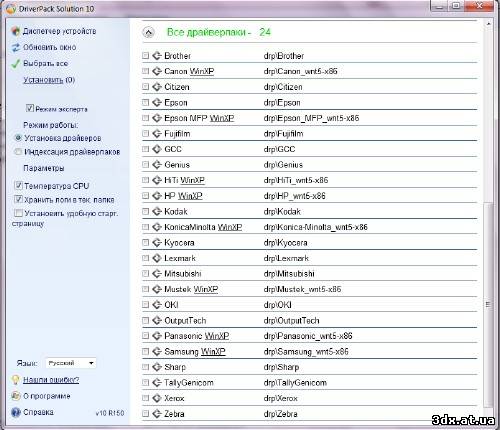Click the driver icon next to Mitsubishi
This screenshot has width=500, height=430.
point(157,274)
